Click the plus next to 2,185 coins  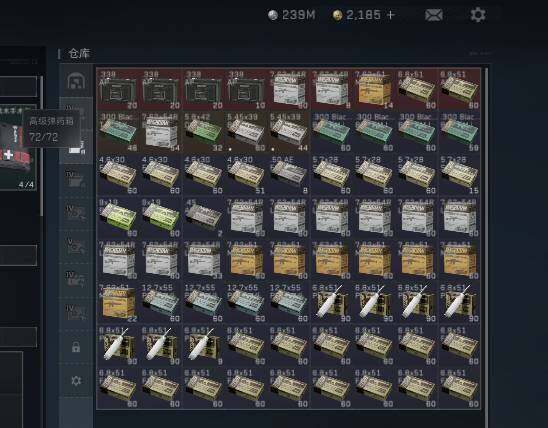click(391, 15)
